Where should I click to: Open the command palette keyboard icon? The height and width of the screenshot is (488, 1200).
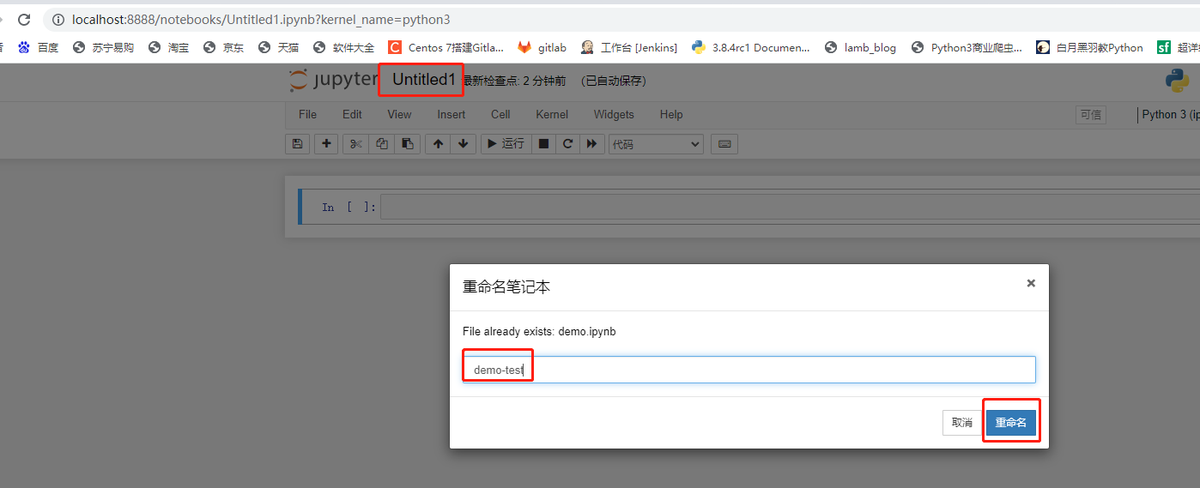[x=724, y=144]
